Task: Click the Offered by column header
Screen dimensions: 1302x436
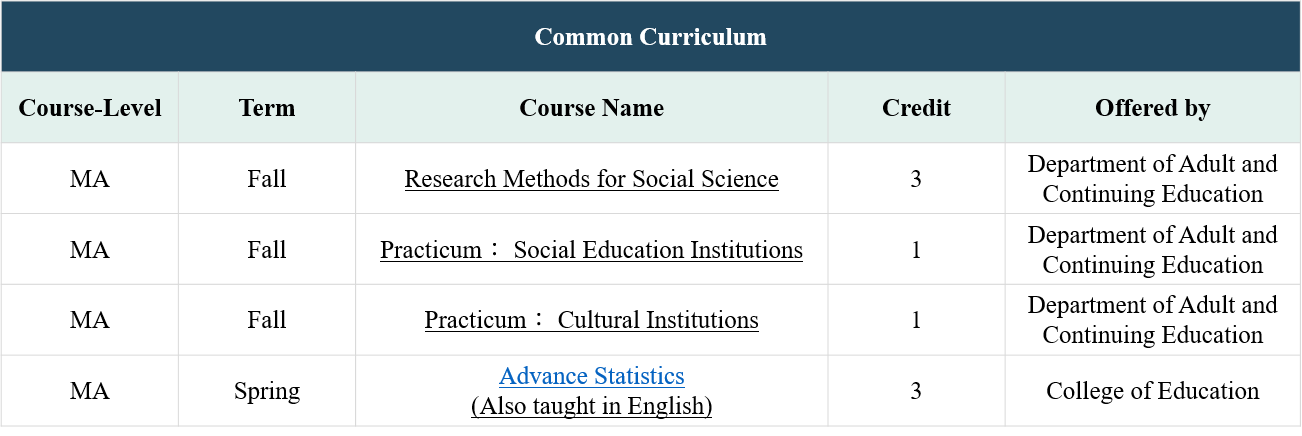Action: [1152, 108]
